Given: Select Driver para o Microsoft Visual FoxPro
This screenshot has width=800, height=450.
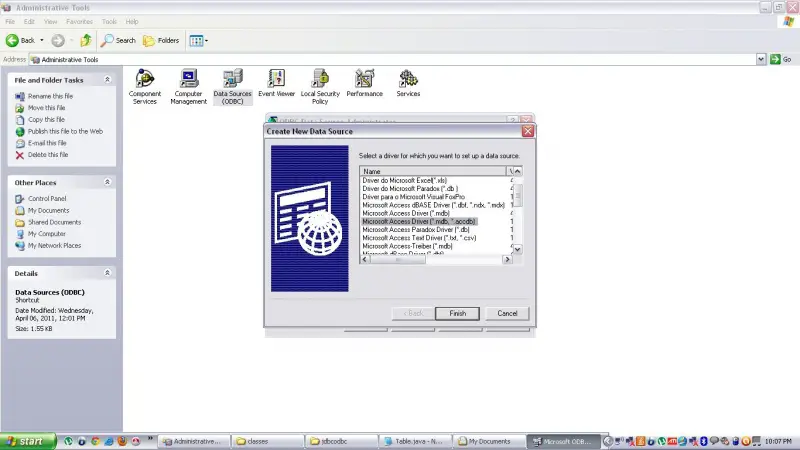Looking at the screenshot, I should [x=413, y=196].
